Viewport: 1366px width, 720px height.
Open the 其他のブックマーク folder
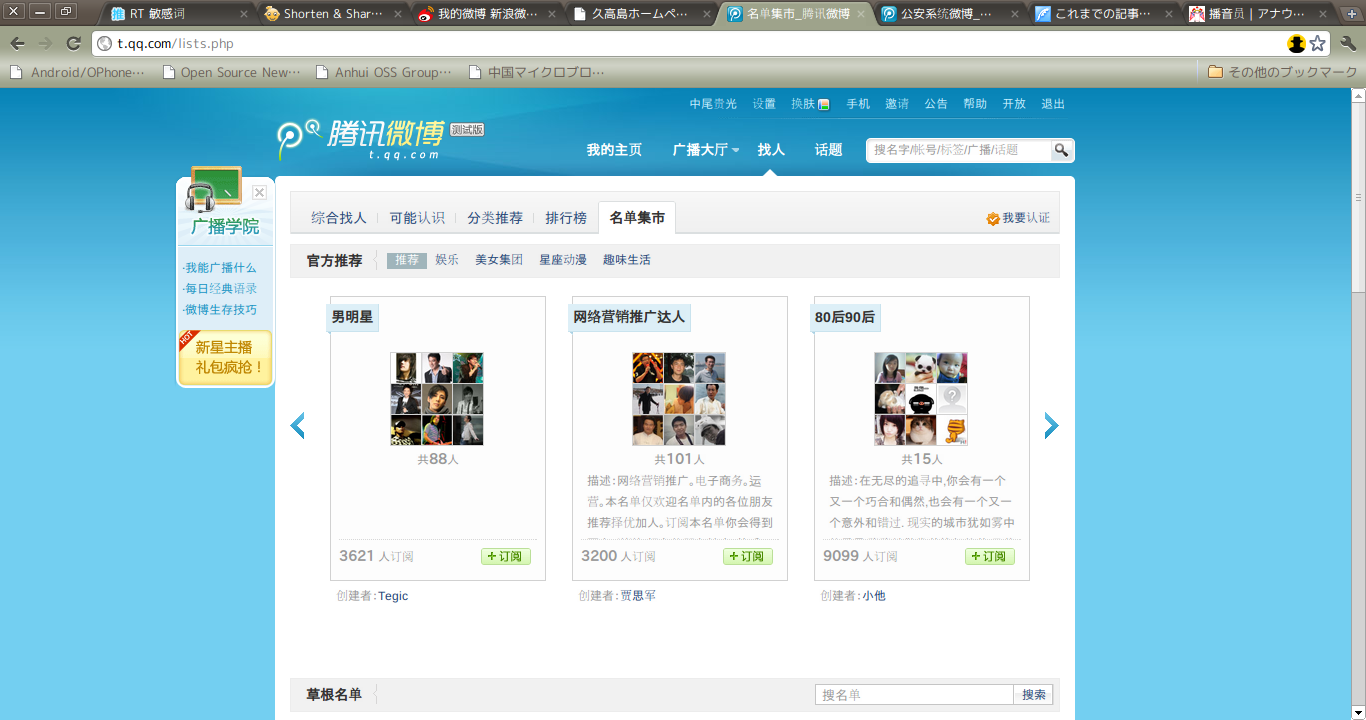pyautogui.click(x=1282, y=72)
